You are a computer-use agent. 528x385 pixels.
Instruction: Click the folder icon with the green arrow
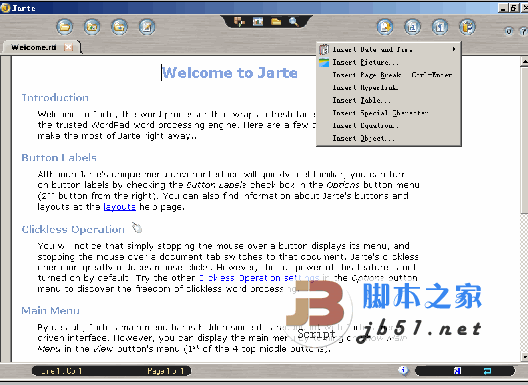[92, 27]
